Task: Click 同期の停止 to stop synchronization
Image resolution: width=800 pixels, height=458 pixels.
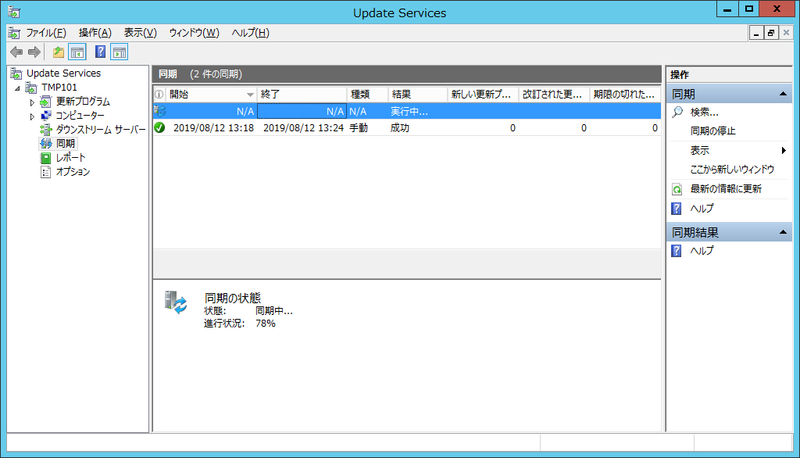Action: click(x=713, y=131)
